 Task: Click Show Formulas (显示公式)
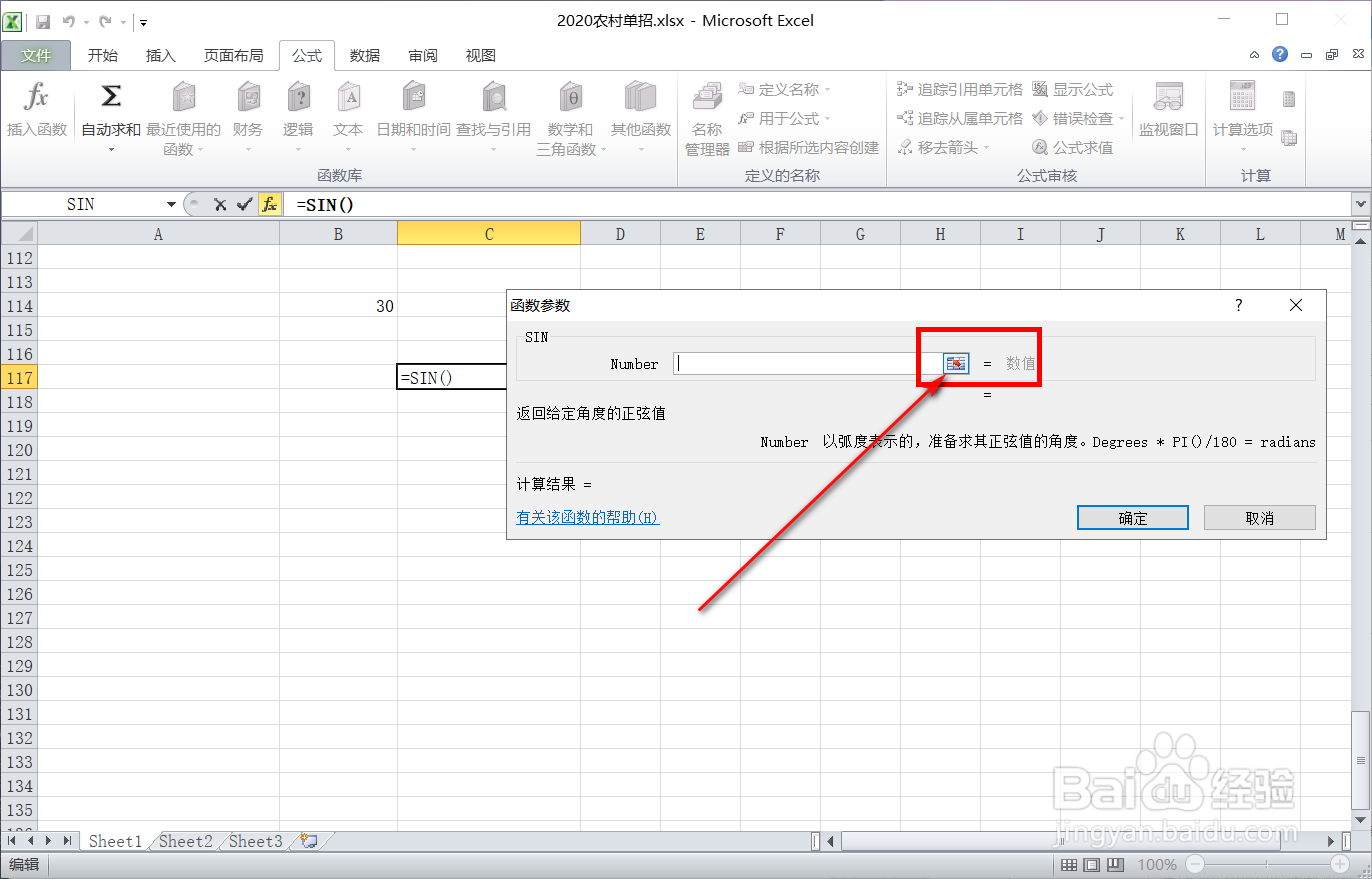(1073, 90)
